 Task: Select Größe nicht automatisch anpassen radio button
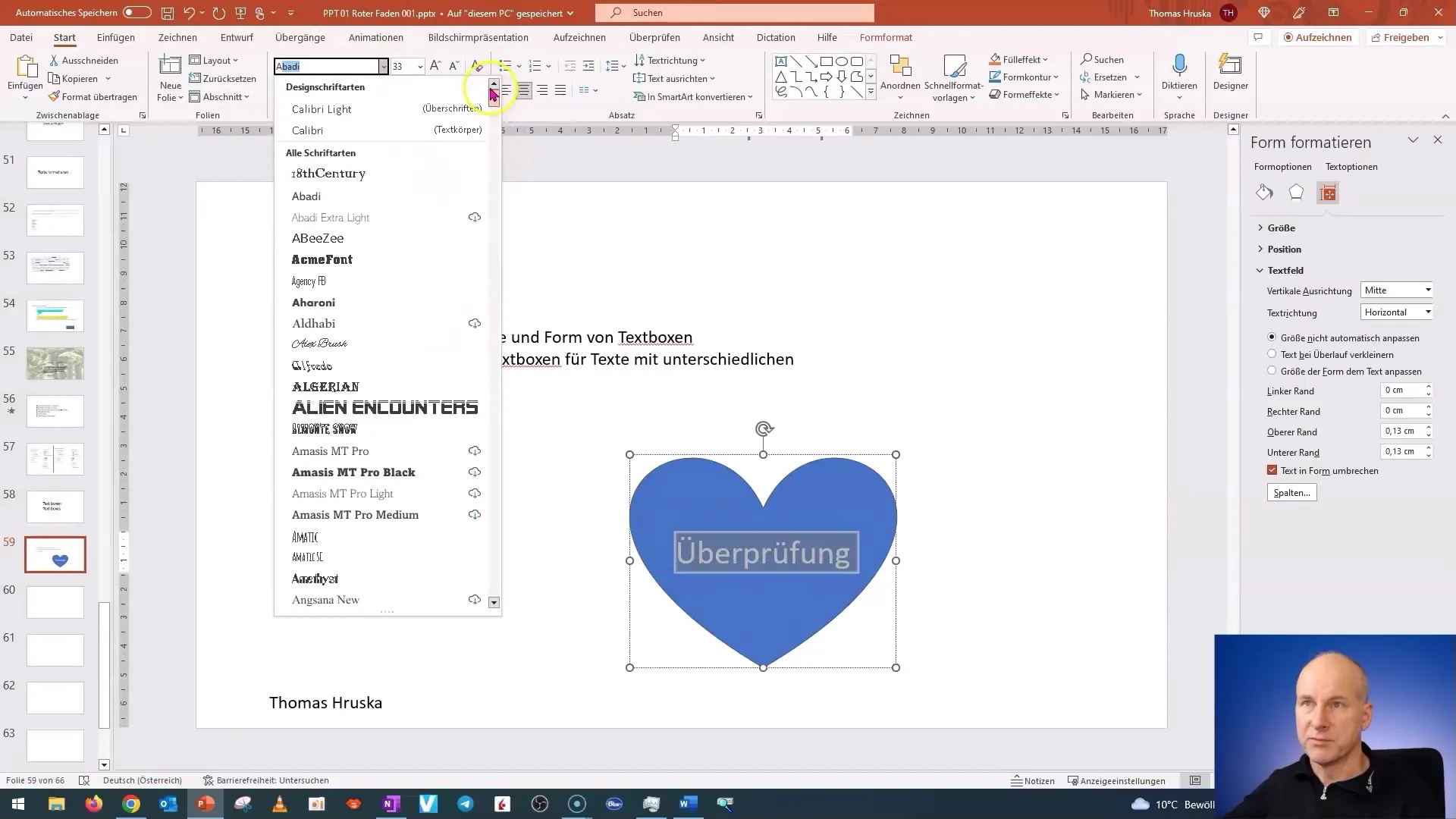[1271, 337]
